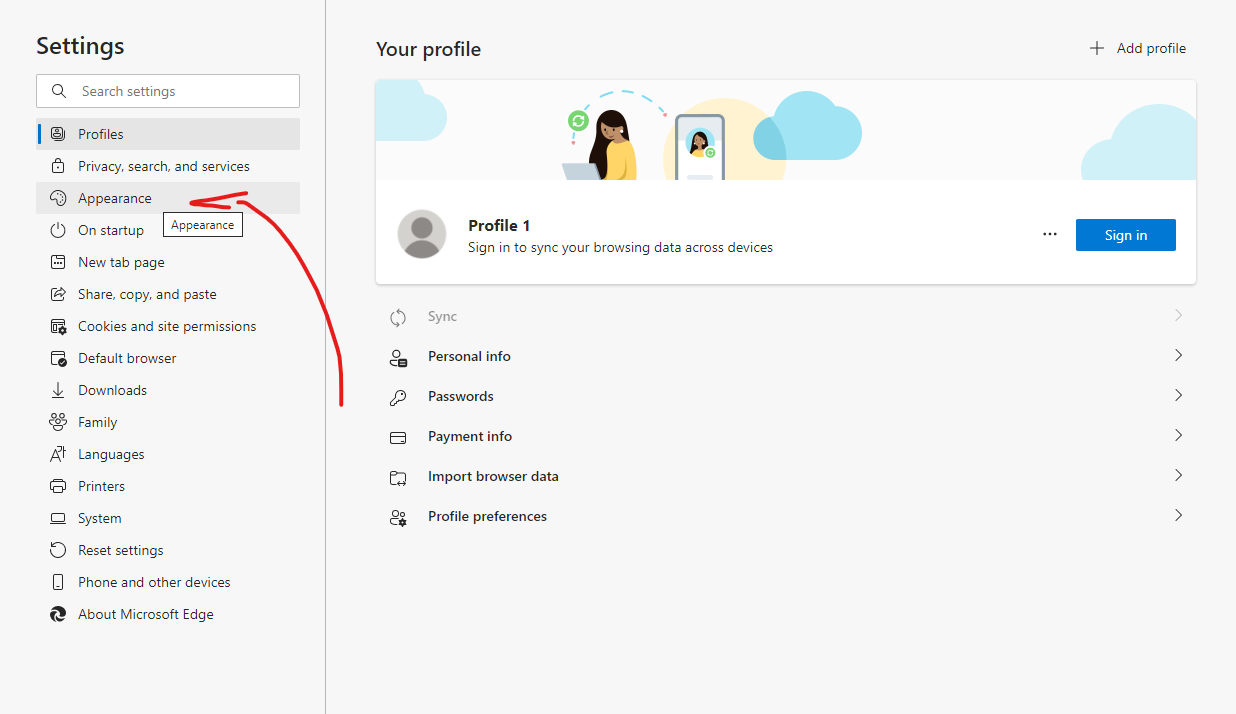Screen dimensions: 1236x714
Task: Click the On startup power icon
Action: coord(58,230)
